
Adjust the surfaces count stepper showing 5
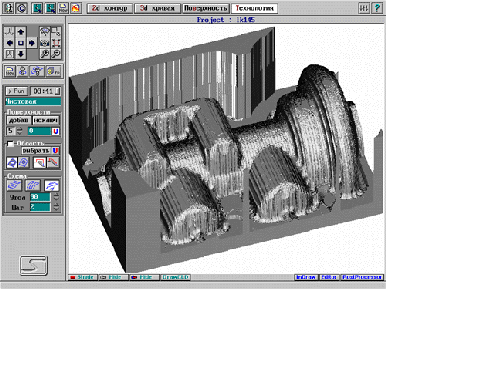(x=20, y=131)
